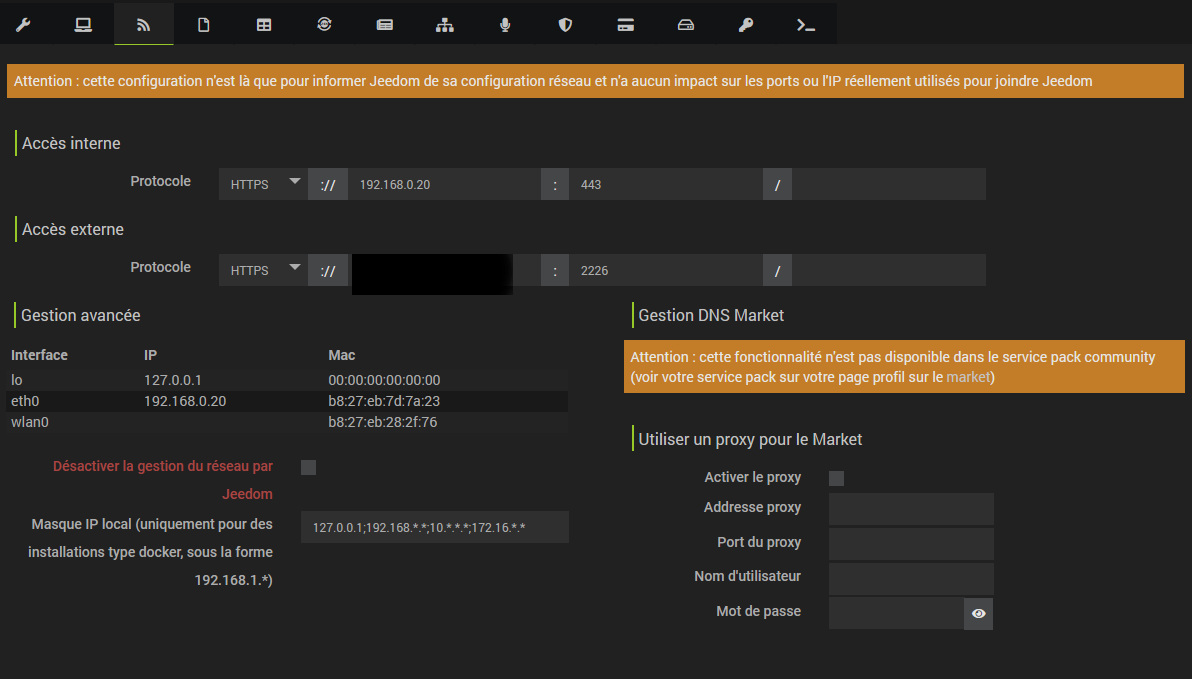Open the synchronization arrows tab

coord(324,23)
